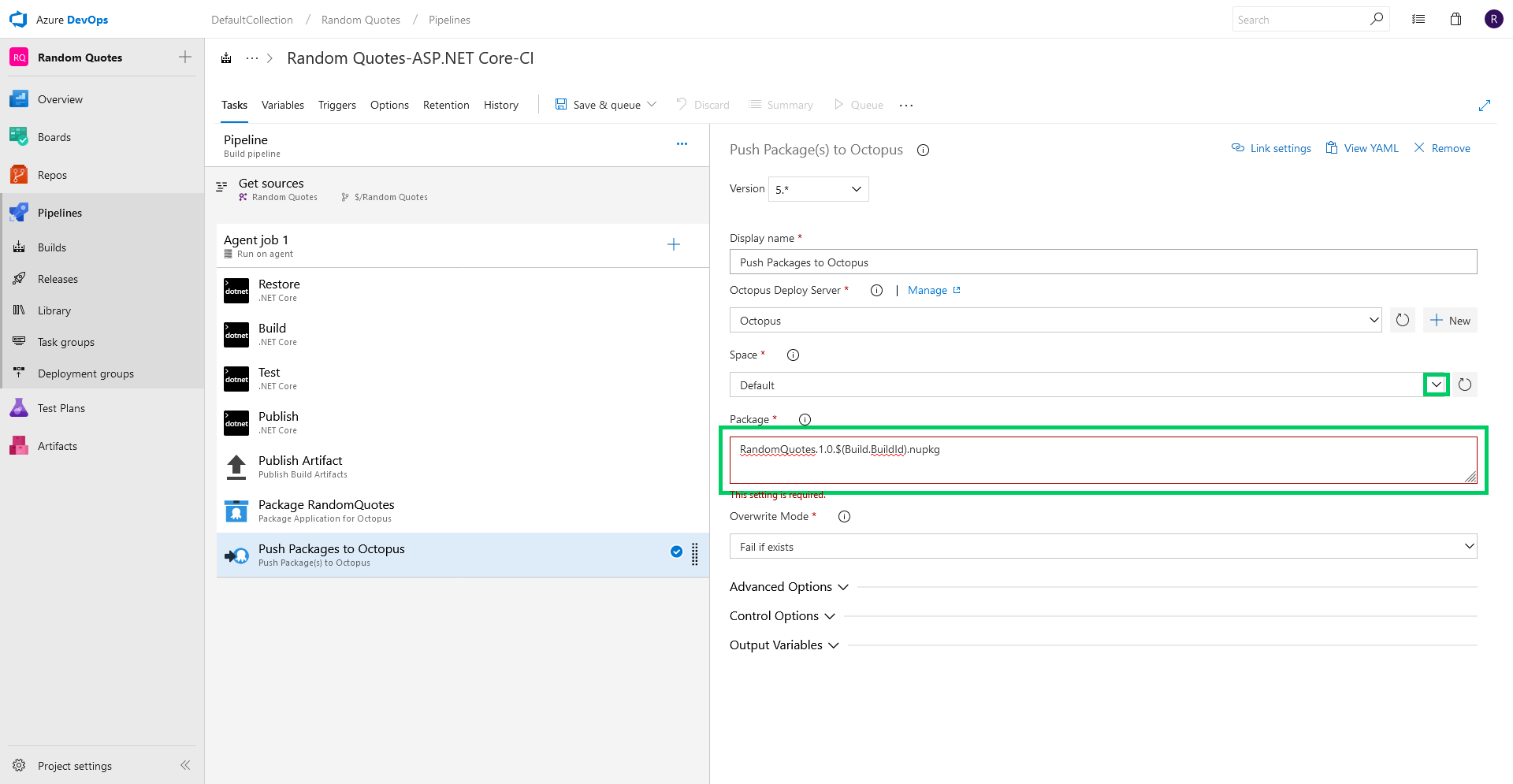Open Deployment groups under Pipelines
This screenshot has width=1513, height=784.
pyautogui.click(x=85, y=373)
